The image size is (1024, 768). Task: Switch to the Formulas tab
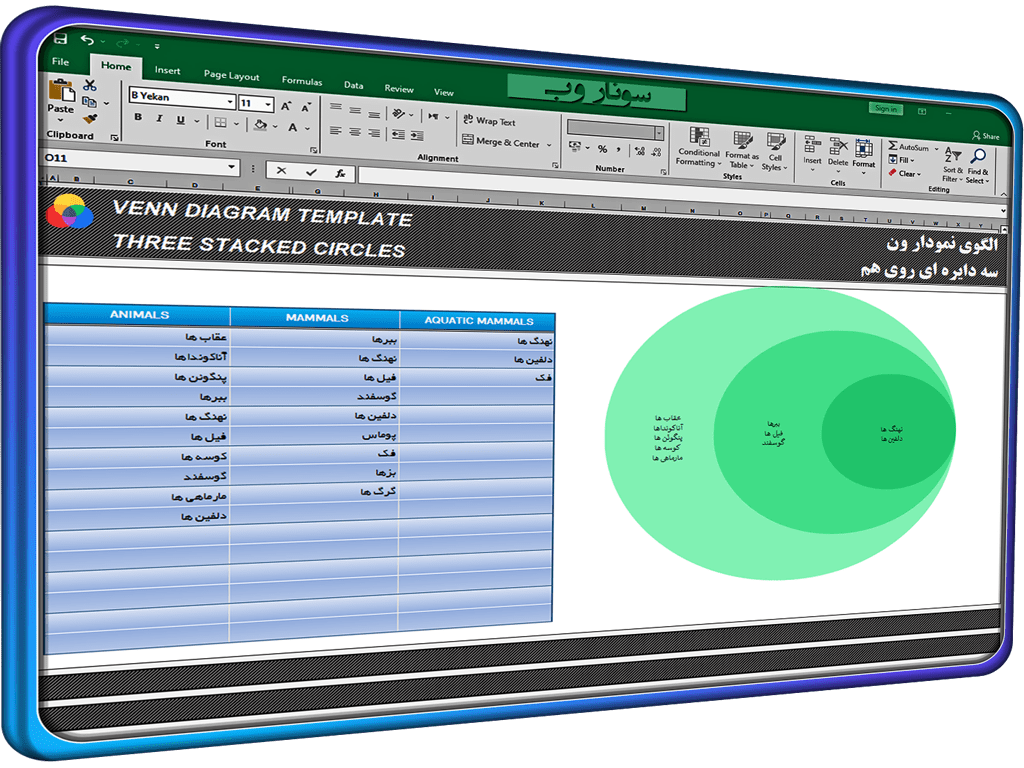point(302,80)
